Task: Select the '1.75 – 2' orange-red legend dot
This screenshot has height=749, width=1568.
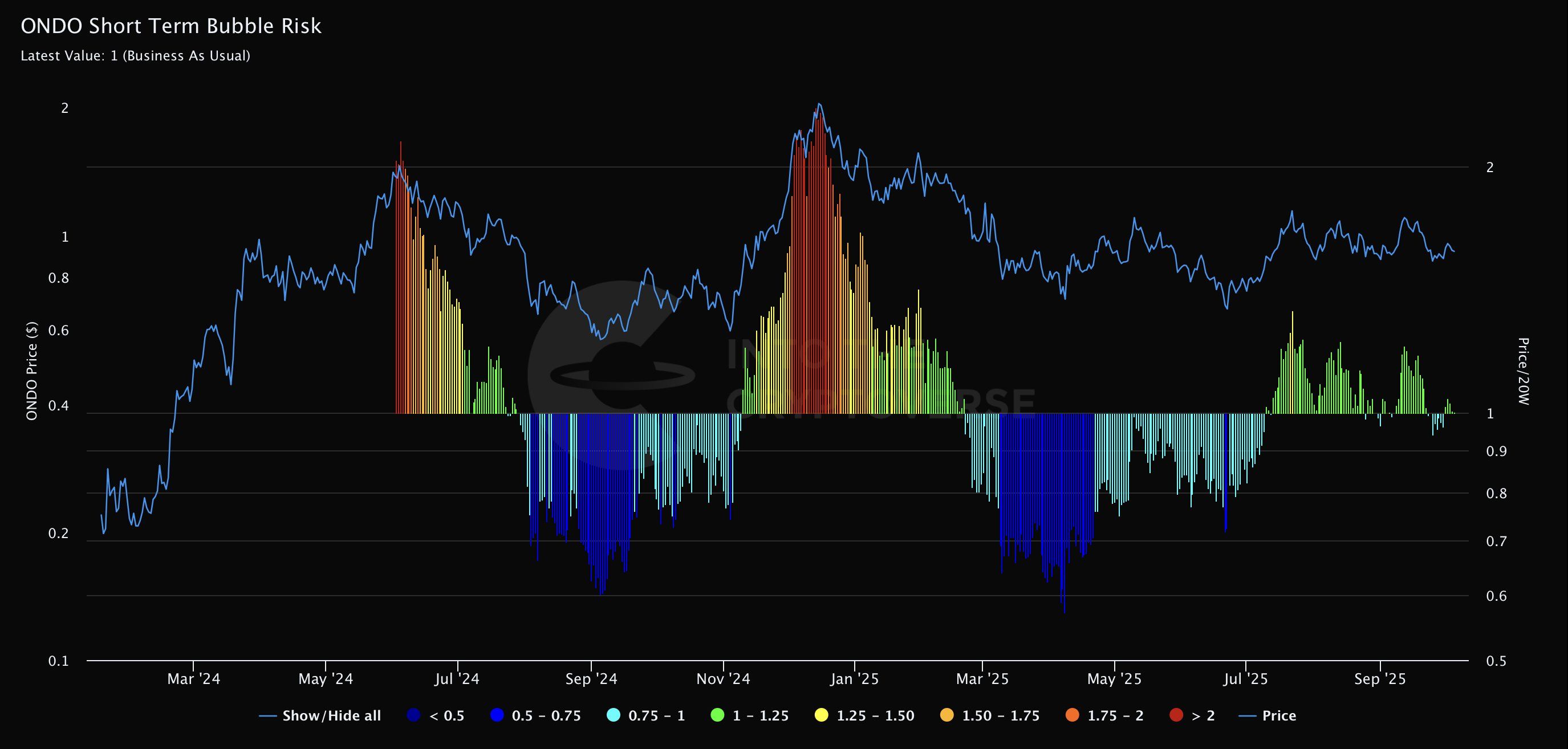Action: pos(1071,716)
